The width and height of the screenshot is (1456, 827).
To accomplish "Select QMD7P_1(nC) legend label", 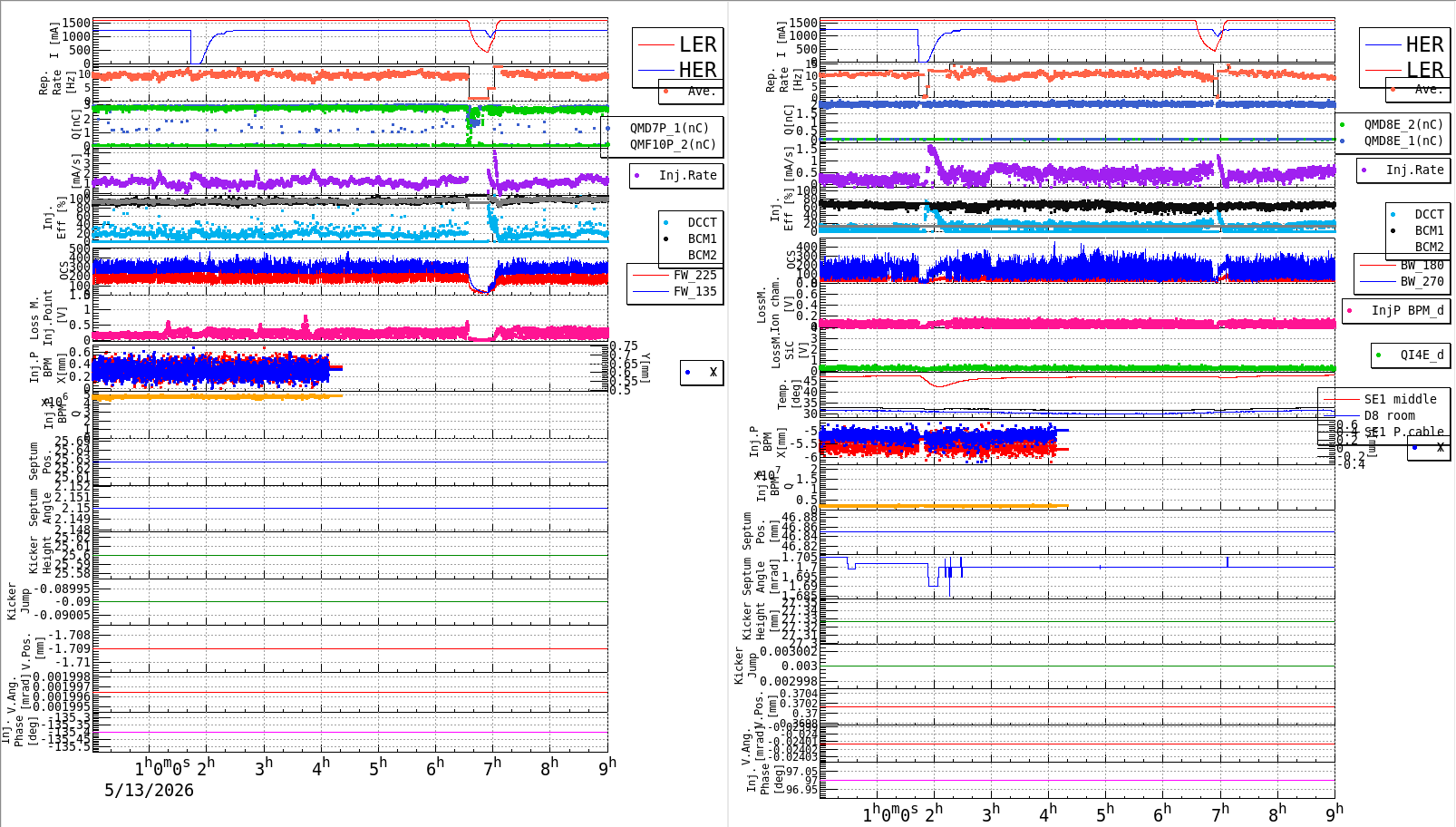I will (670, 128).
